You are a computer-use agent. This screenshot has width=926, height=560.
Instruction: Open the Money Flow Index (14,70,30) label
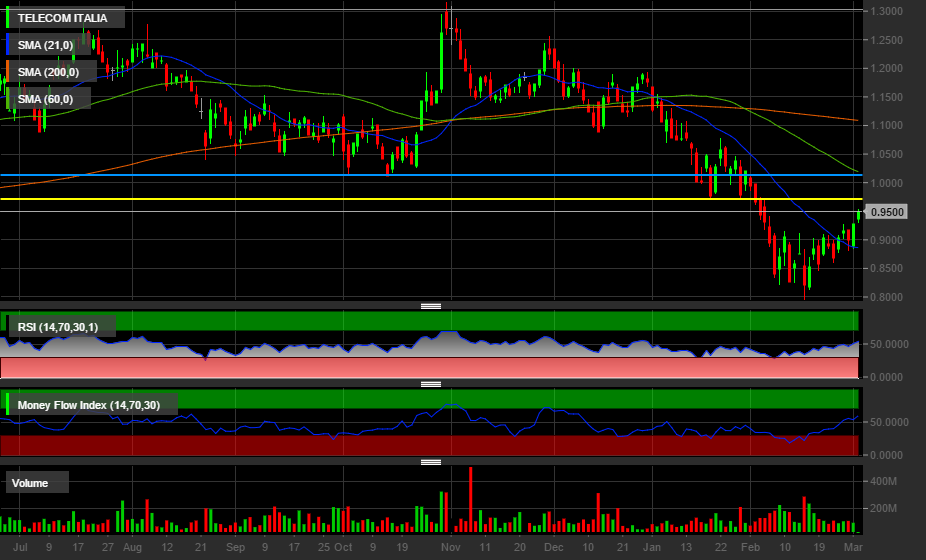tap(89, 405)
